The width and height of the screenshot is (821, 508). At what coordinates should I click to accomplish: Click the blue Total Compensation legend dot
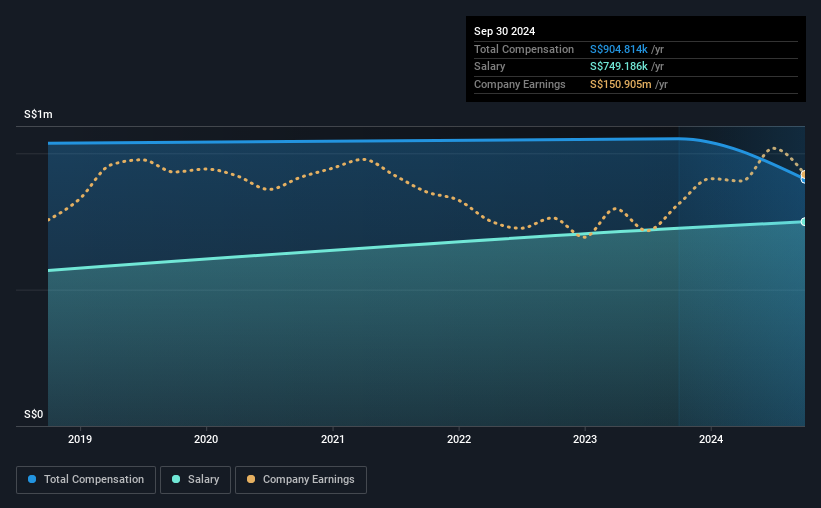point(32,479)
